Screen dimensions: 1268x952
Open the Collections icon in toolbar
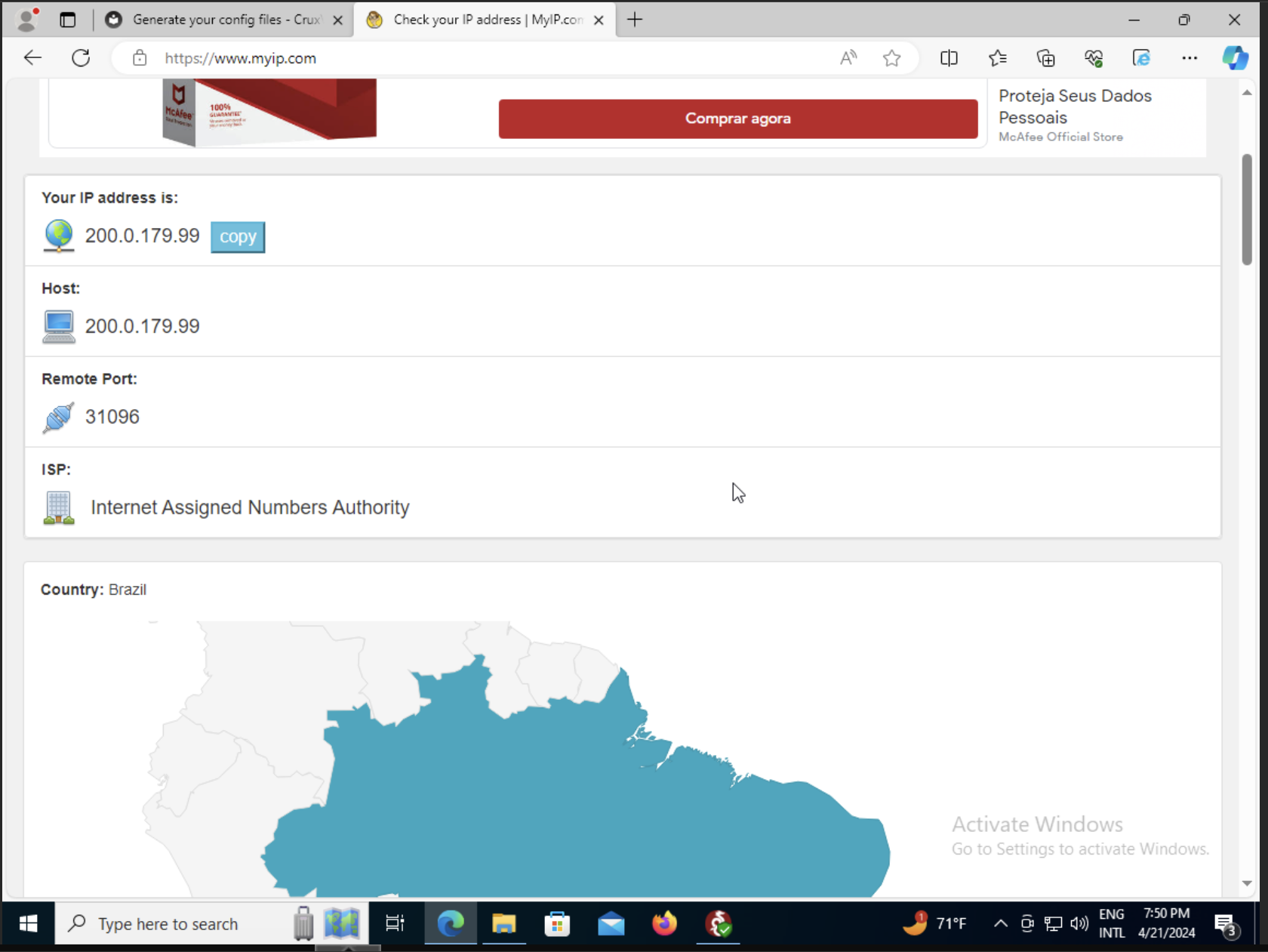tap(1045, 58)
